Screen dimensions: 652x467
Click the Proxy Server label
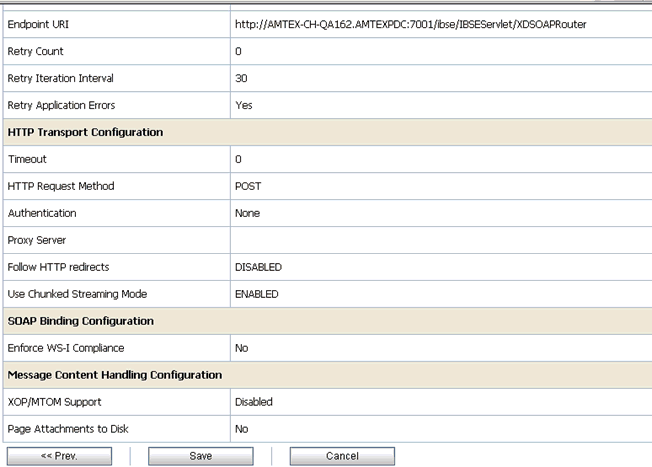point(37,240)
